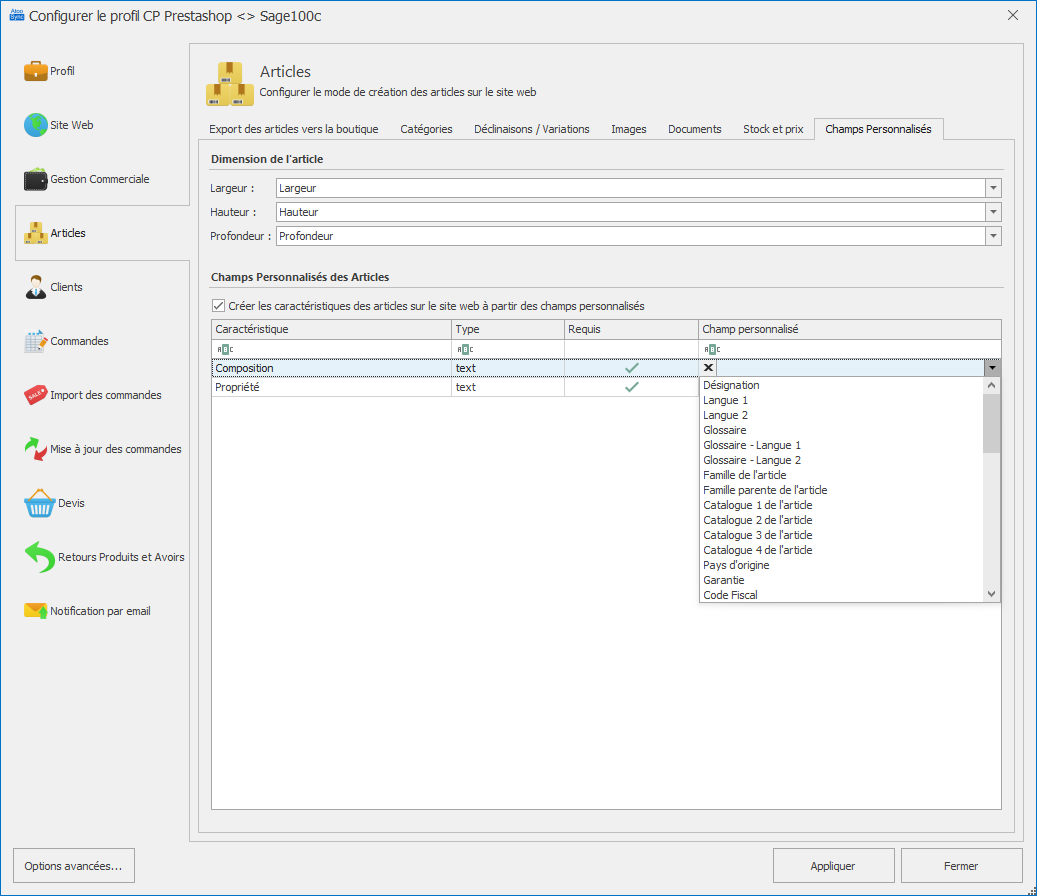
Task: Open the Images tab
Action: click(x=628, y=129)
